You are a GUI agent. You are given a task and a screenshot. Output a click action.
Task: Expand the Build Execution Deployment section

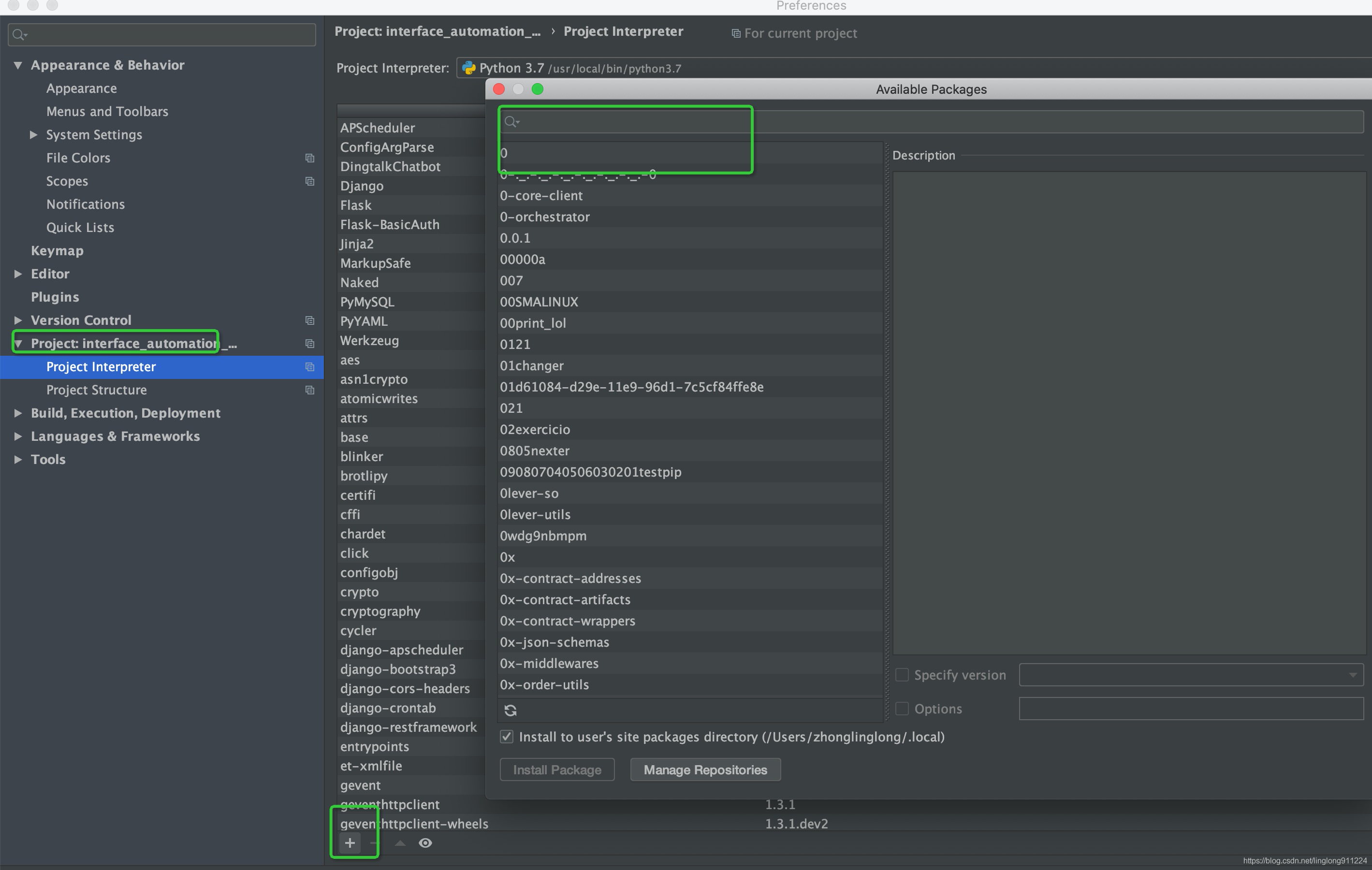point(18,413)
